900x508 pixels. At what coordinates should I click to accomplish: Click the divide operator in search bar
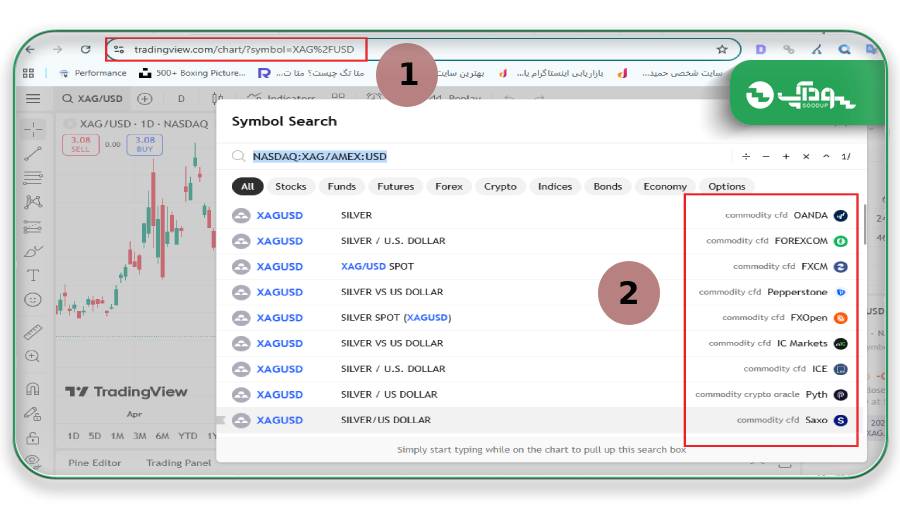pos(746,156)
